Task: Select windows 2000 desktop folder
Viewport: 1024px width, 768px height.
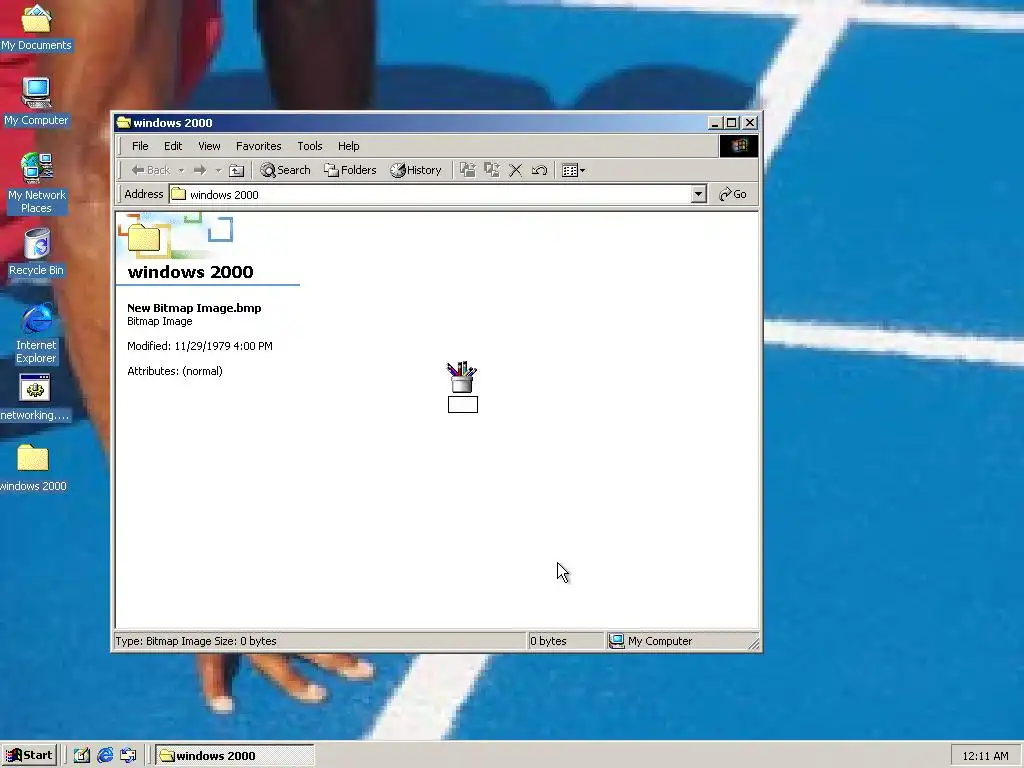Action: click(x=33, y=468)
